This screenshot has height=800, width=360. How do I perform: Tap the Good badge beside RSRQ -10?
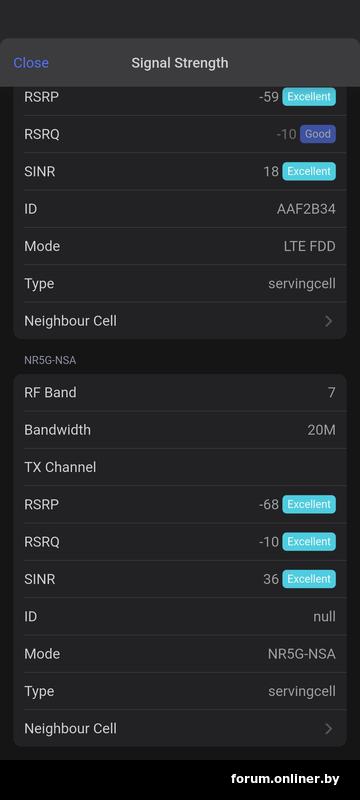(318, 134)
